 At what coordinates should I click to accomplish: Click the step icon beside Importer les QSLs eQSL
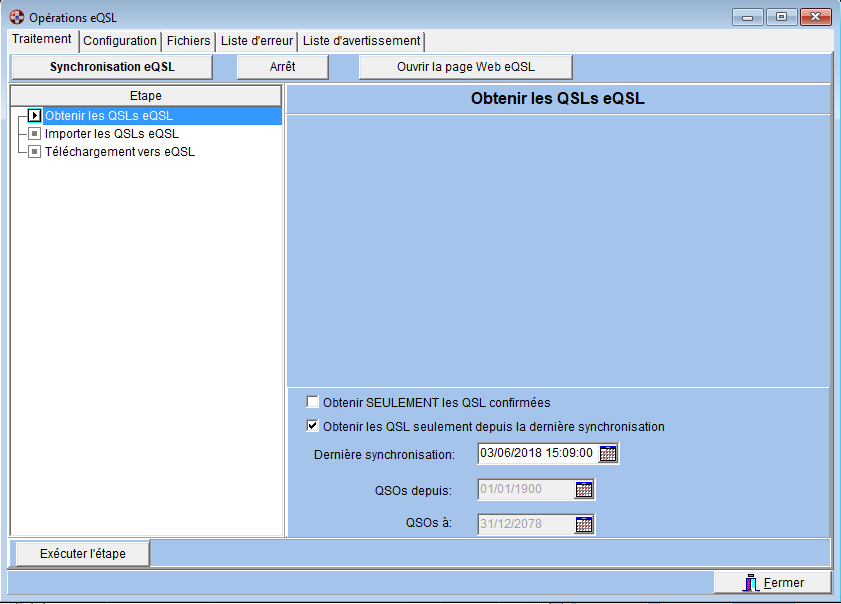tap(35, 134)
